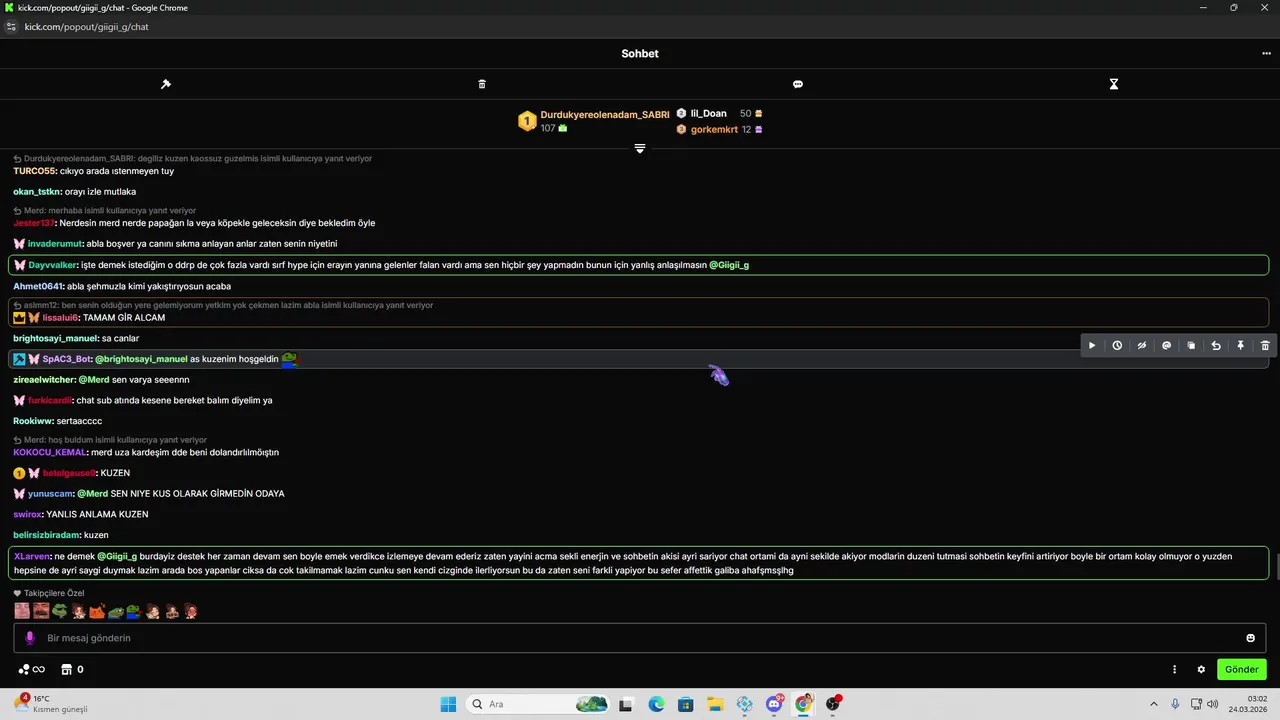
Task: Open the vertical three-dot menu near Gönder
Action: tap(1175, 670)
